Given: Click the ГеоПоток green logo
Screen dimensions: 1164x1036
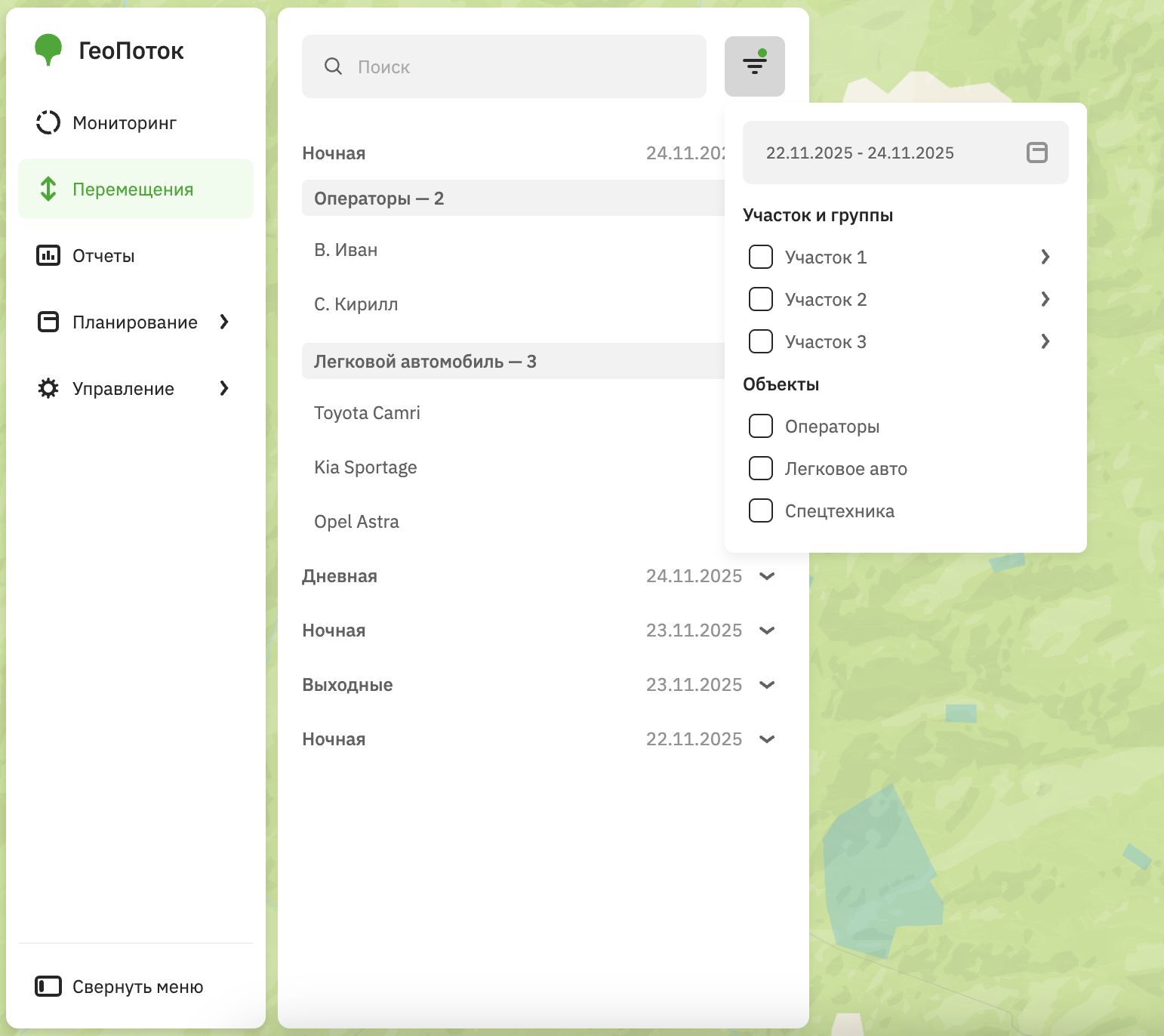Looking at the screenshot, I should [48, 50].
